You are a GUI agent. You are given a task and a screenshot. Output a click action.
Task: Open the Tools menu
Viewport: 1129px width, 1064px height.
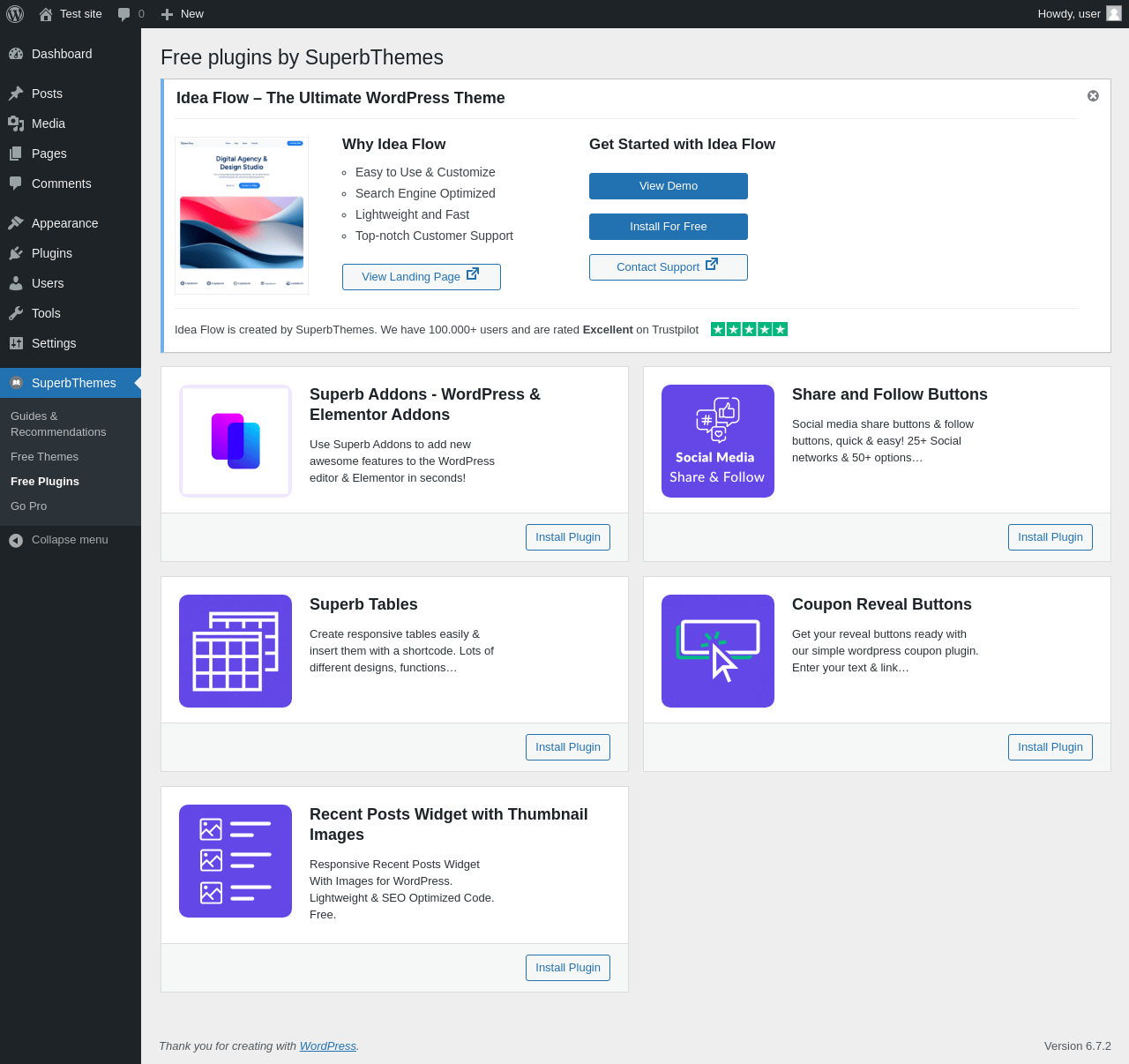[x=71, y=313]
